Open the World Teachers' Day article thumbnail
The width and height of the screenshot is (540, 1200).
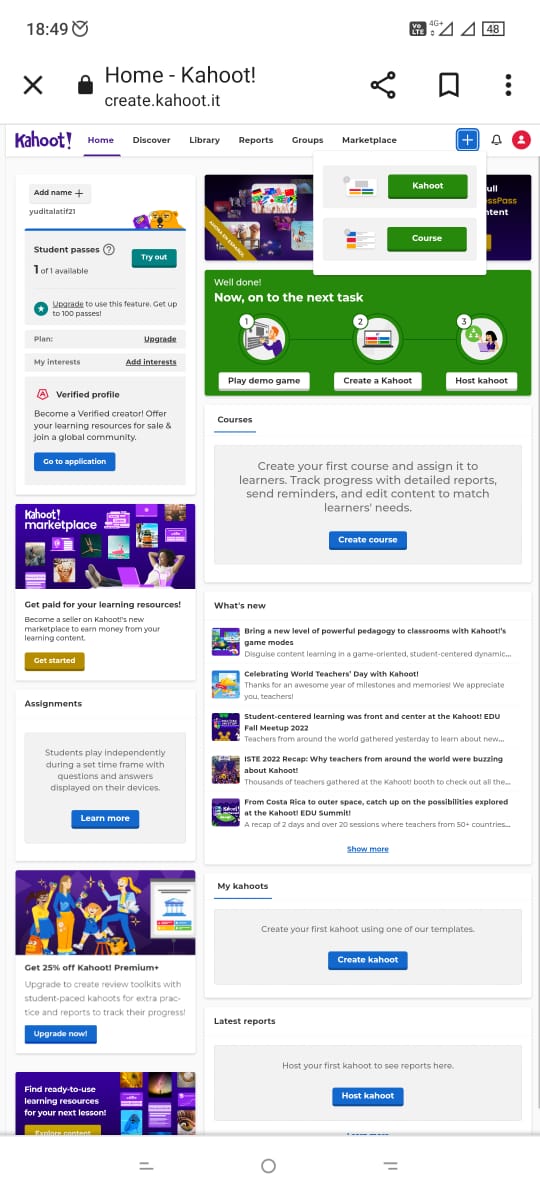pos(225,684)
